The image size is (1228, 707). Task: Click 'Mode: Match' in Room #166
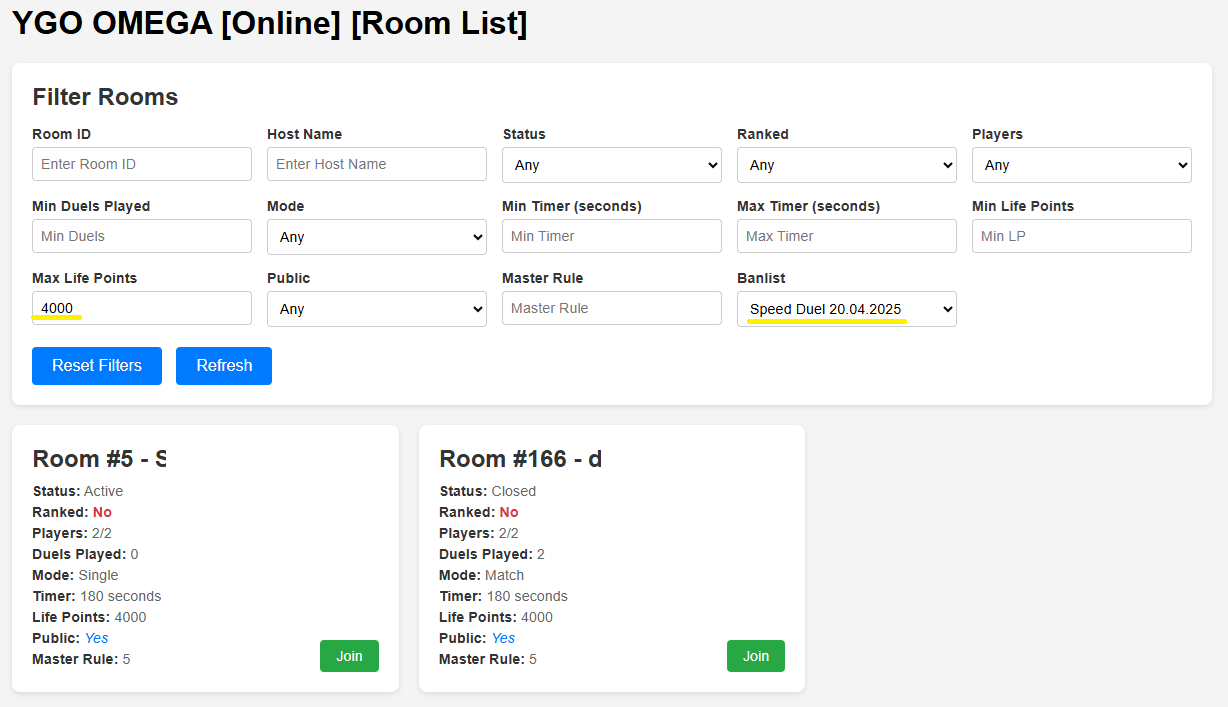coord(482,575)
